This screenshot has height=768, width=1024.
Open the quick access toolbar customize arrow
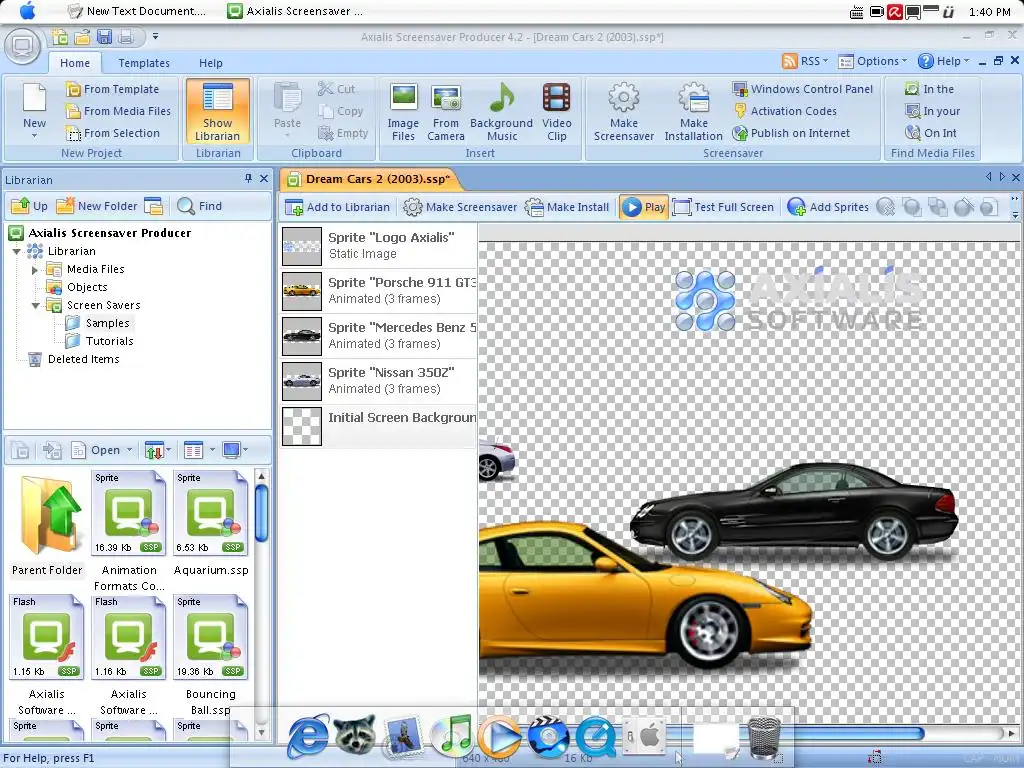click(155, 37)
